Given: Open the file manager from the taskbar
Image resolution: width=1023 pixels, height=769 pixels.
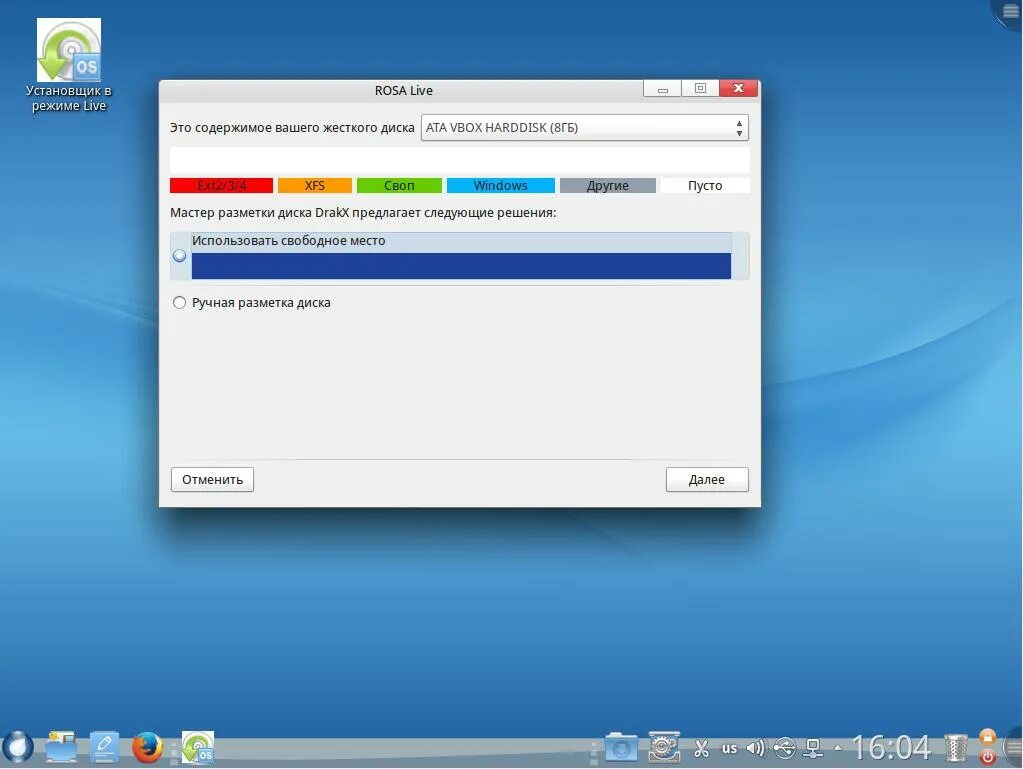Looking at the screenshot, I should click(x=61, y=747).
